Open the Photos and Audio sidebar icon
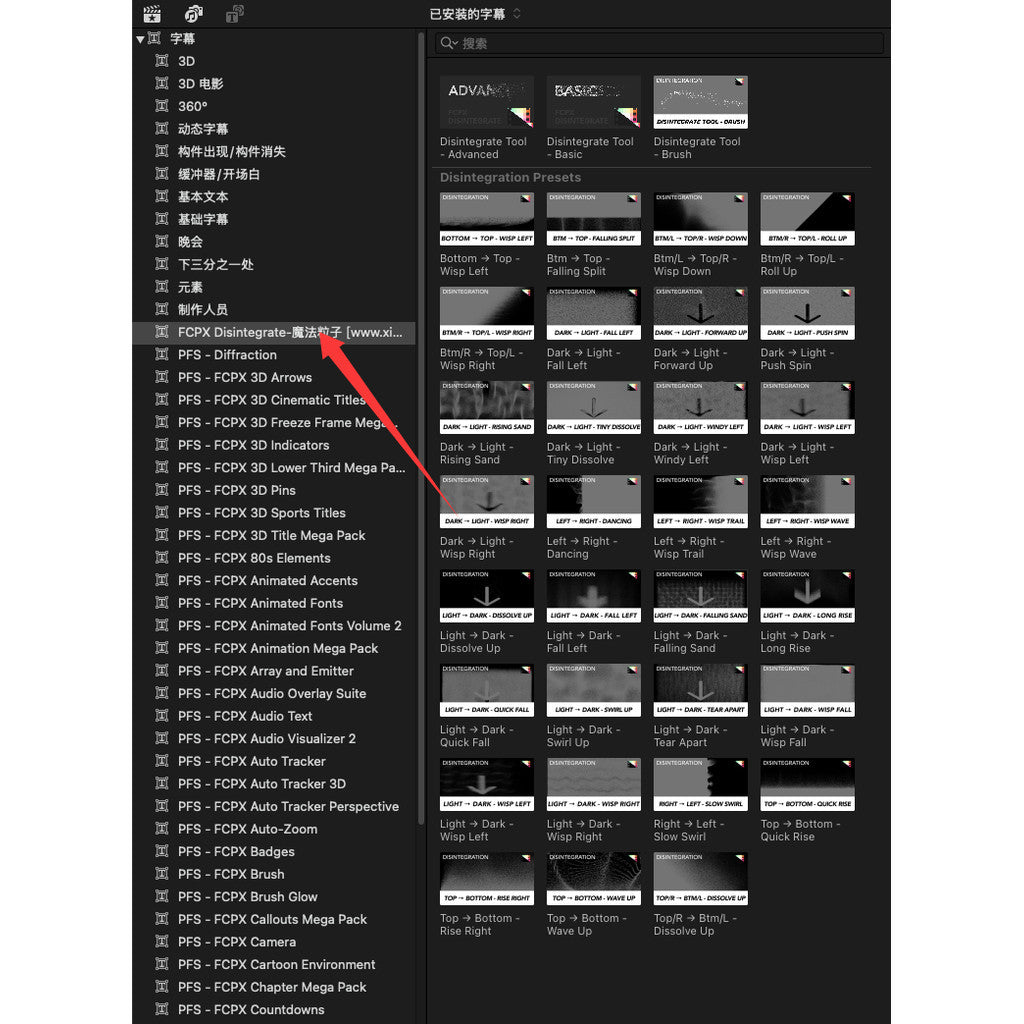The image size is (1024, 1024). coord(194,14)
